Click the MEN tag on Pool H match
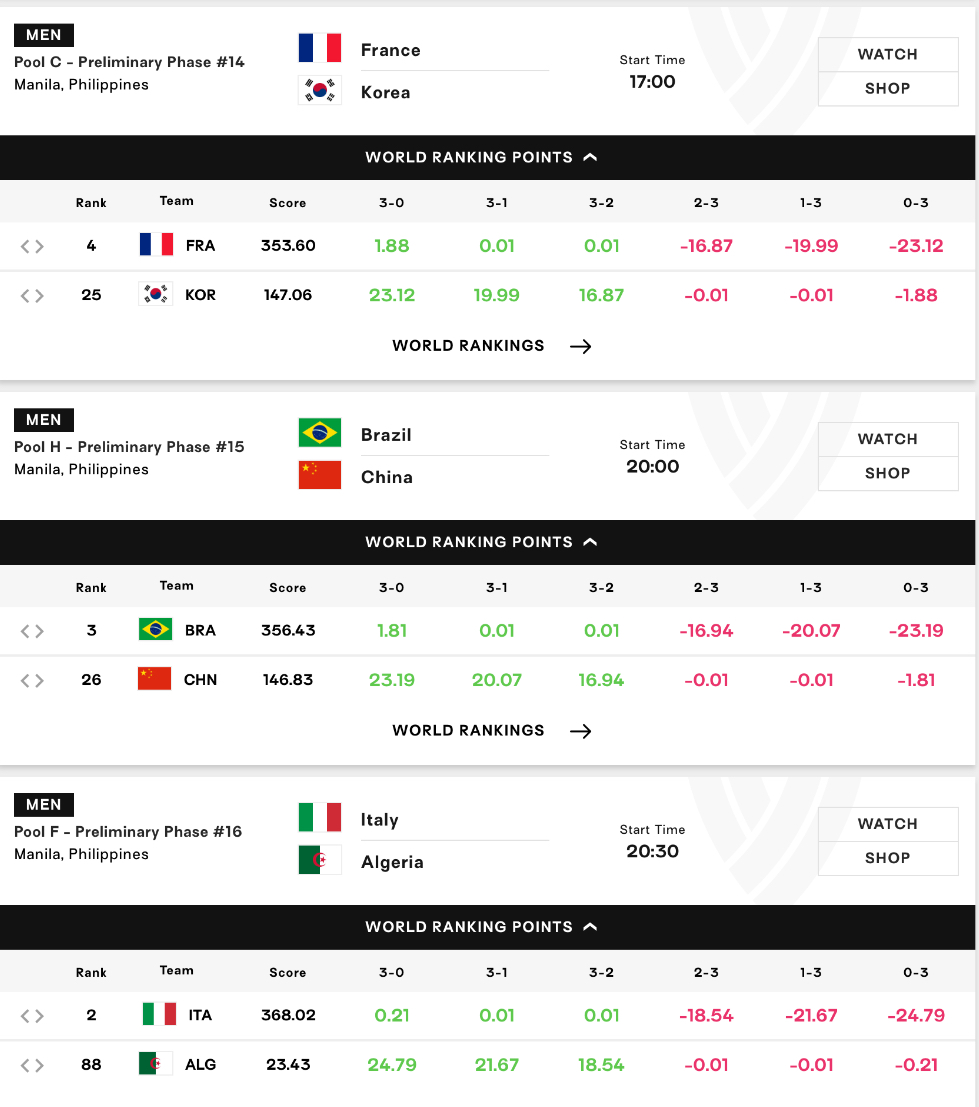The image size is (979, 1107). 44,420
